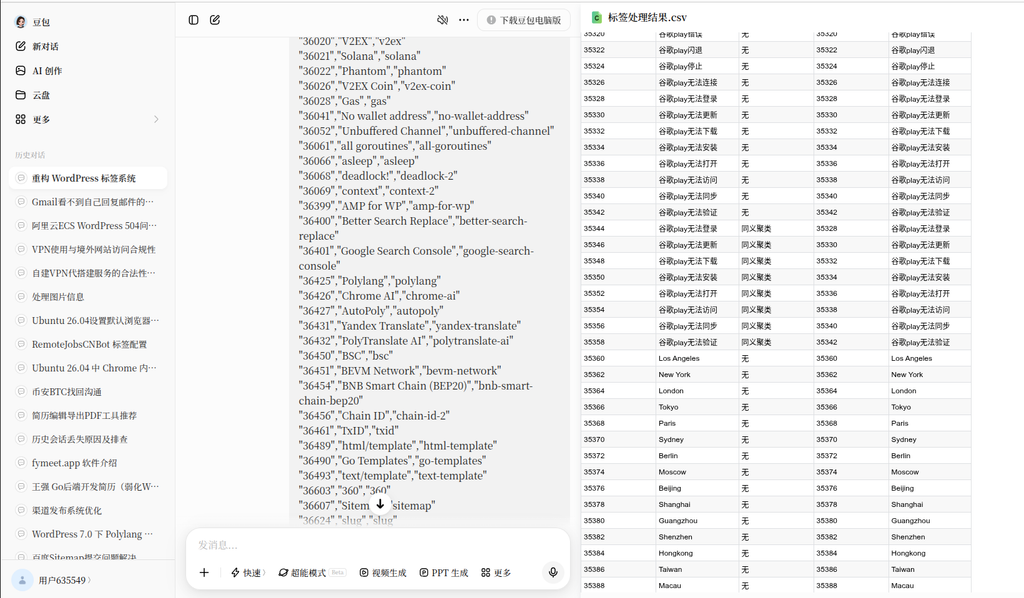1024x598 pixels.
Task: Click chat bubble icon beside 处理图片信息
Action: coord(21,296)
